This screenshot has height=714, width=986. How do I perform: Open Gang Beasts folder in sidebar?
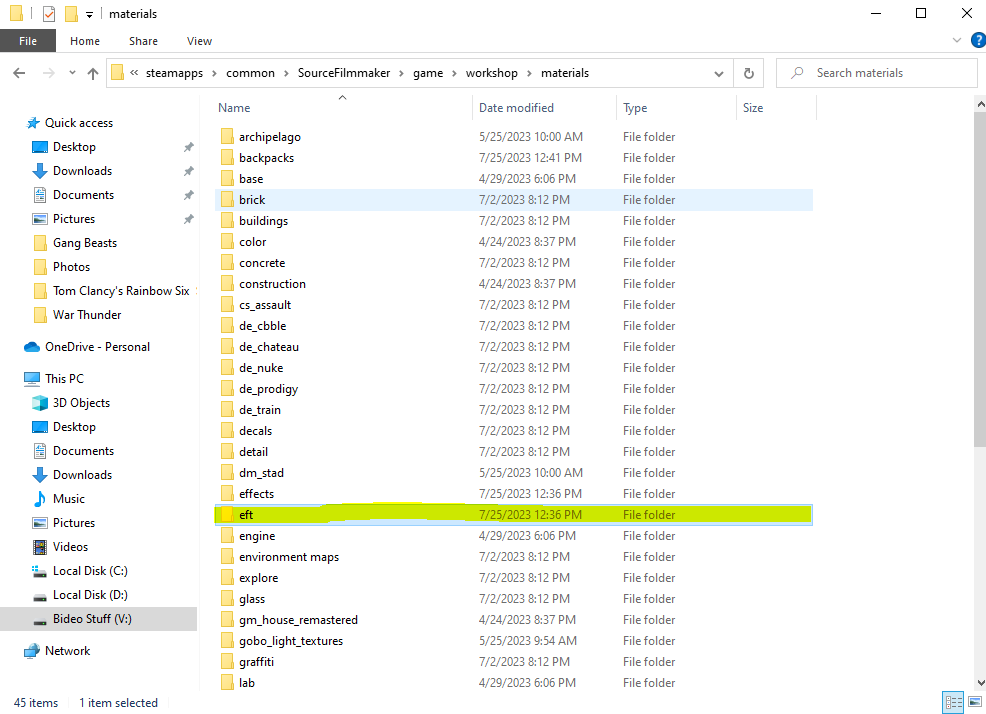85,242
